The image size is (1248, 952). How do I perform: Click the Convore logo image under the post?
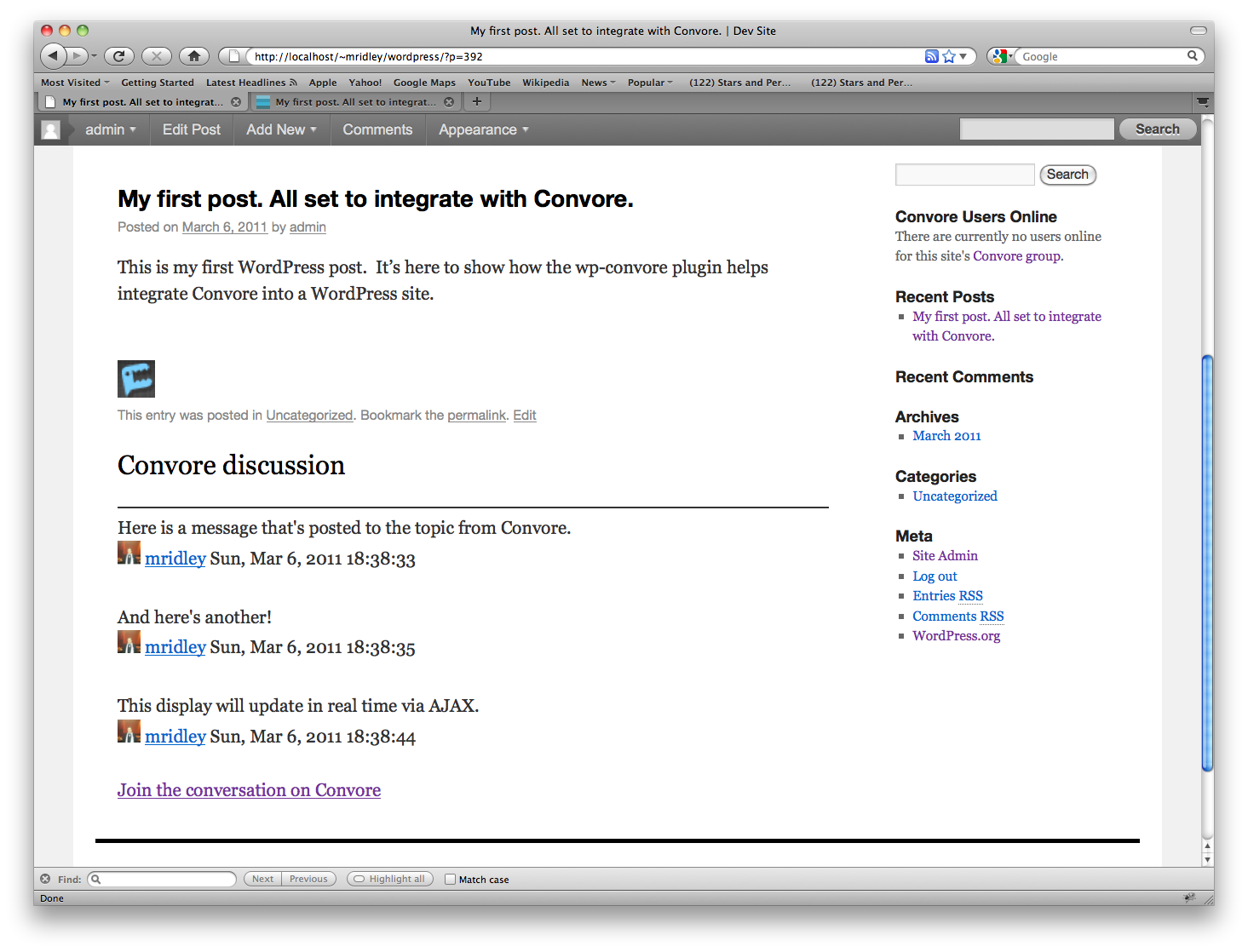(136, 379)
